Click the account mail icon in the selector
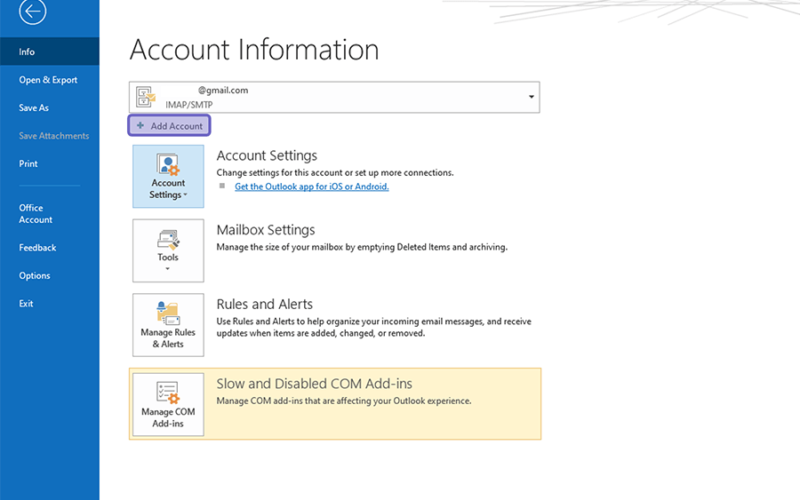 [x=145, y=97]
